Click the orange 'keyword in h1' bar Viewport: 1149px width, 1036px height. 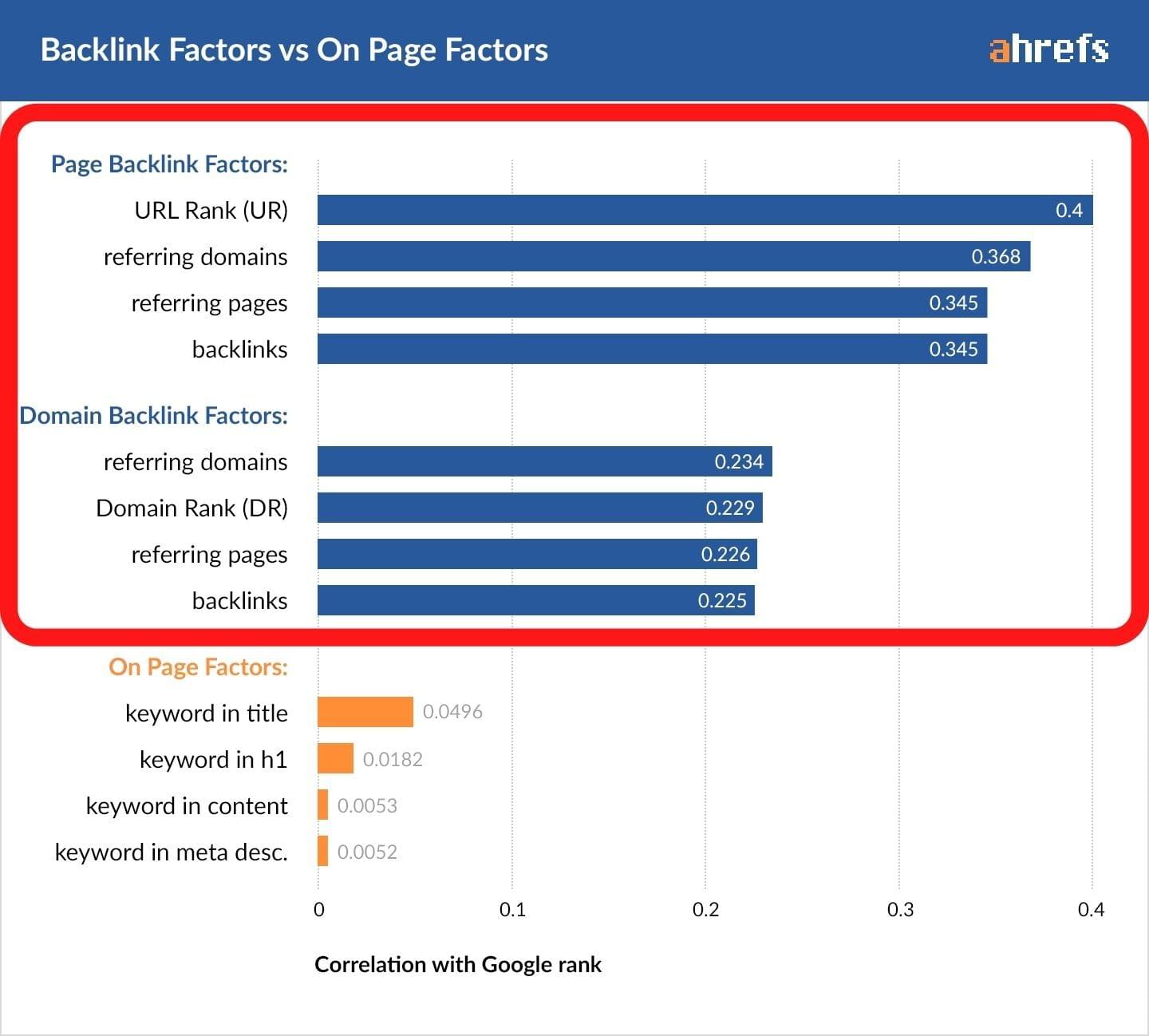(335, 758)
